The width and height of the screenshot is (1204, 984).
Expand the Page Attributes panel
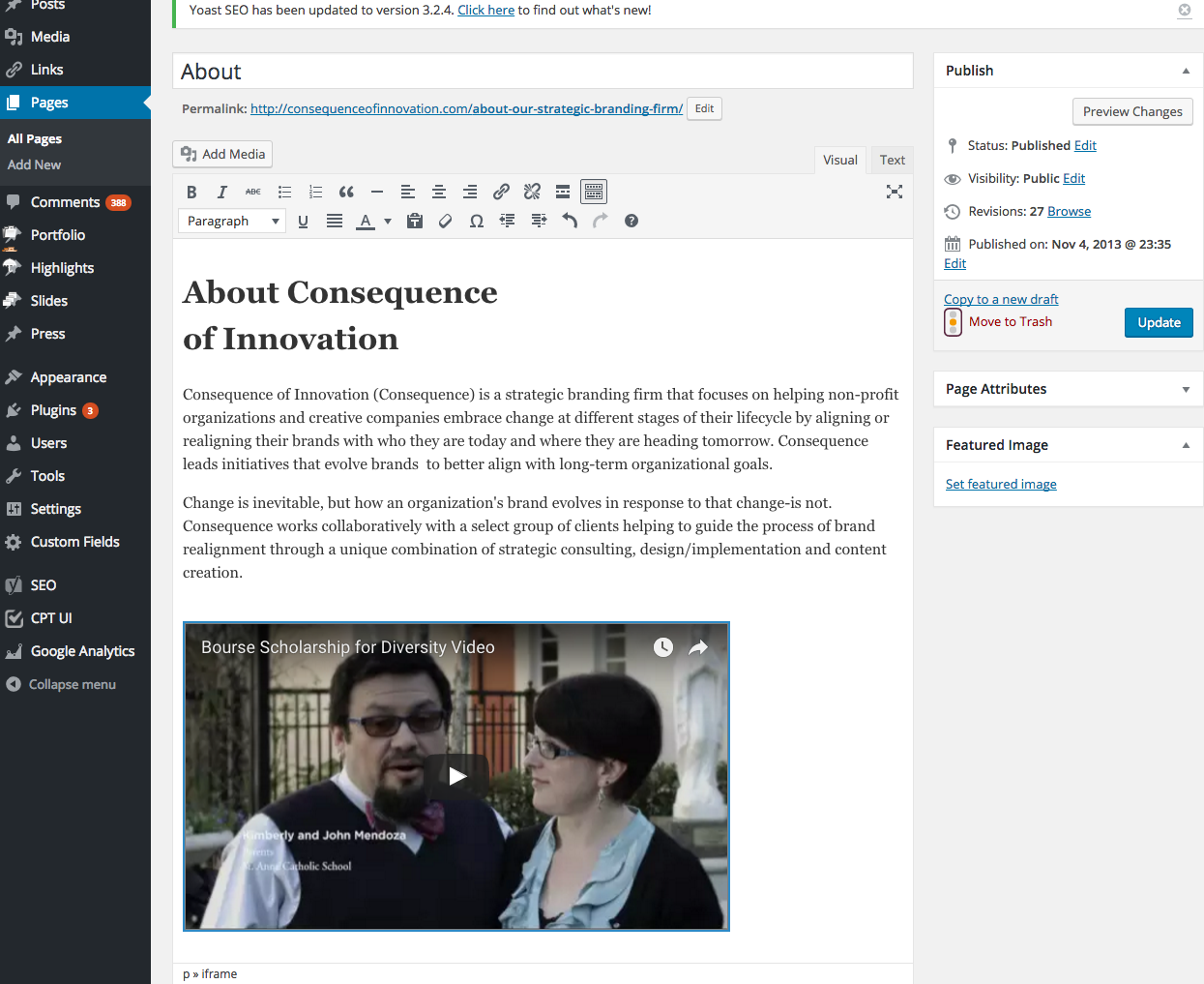click(x=1186, y=389)
